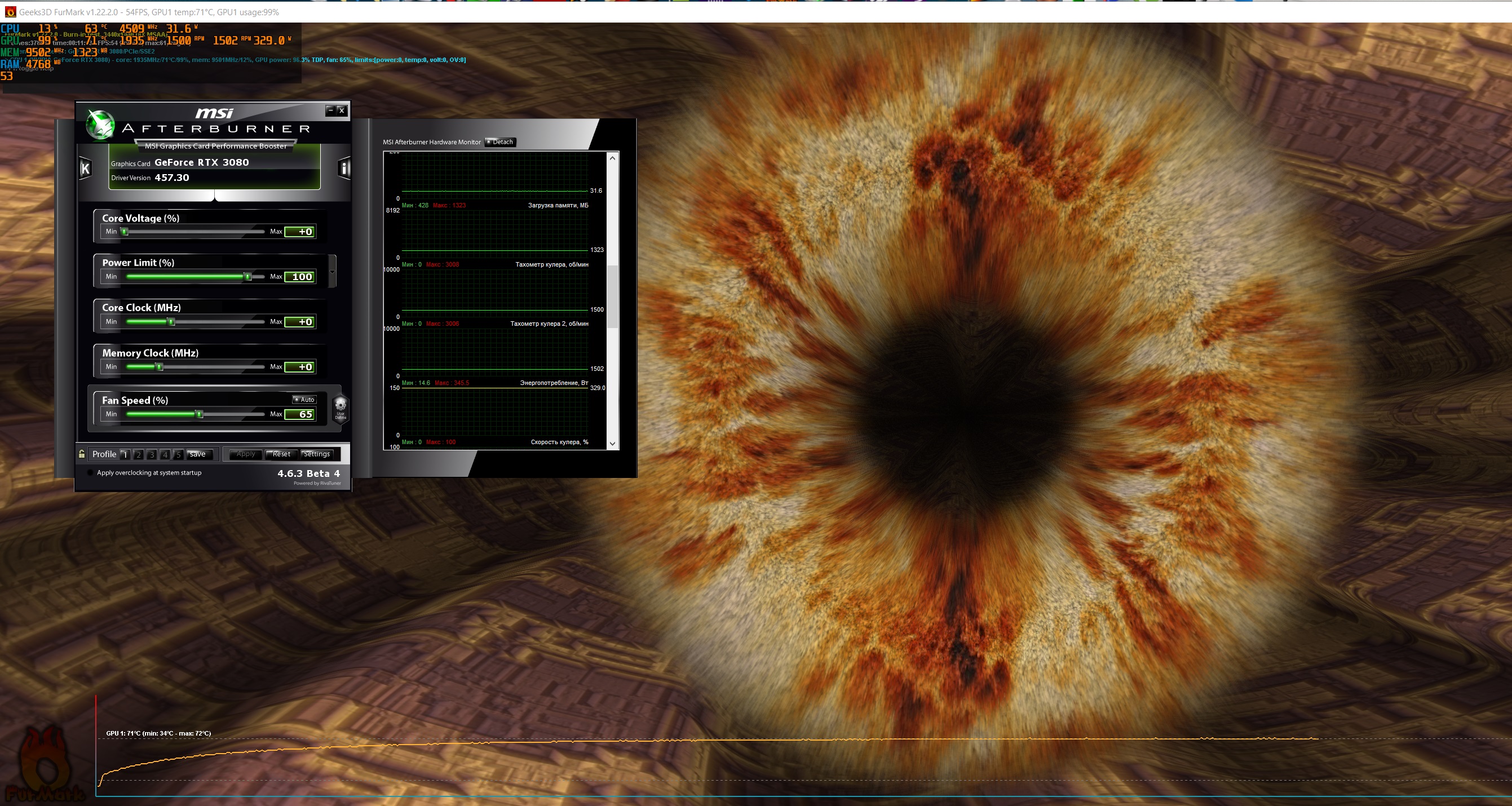This screenshot has height=806, width=1512.
Task: Select profile slot 5
Action: pyautogui.click(x=179, y=454)
